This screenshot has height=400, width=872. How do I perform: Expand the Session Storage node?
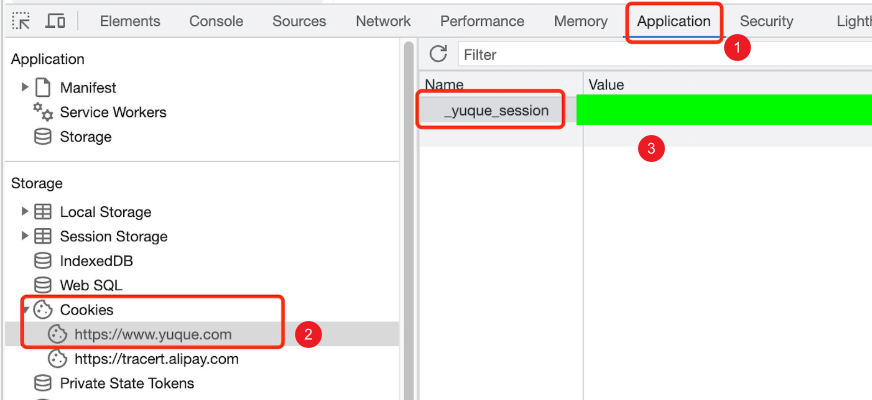(24, 236)
